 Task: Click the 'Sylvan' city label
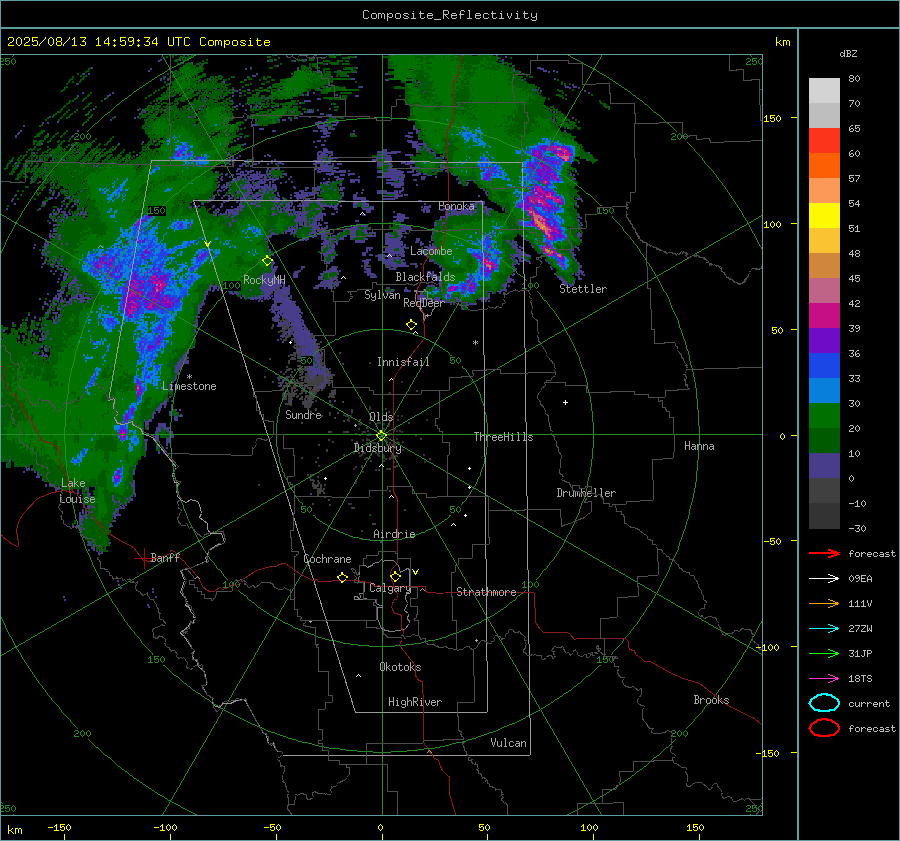[x=382, y=295]
